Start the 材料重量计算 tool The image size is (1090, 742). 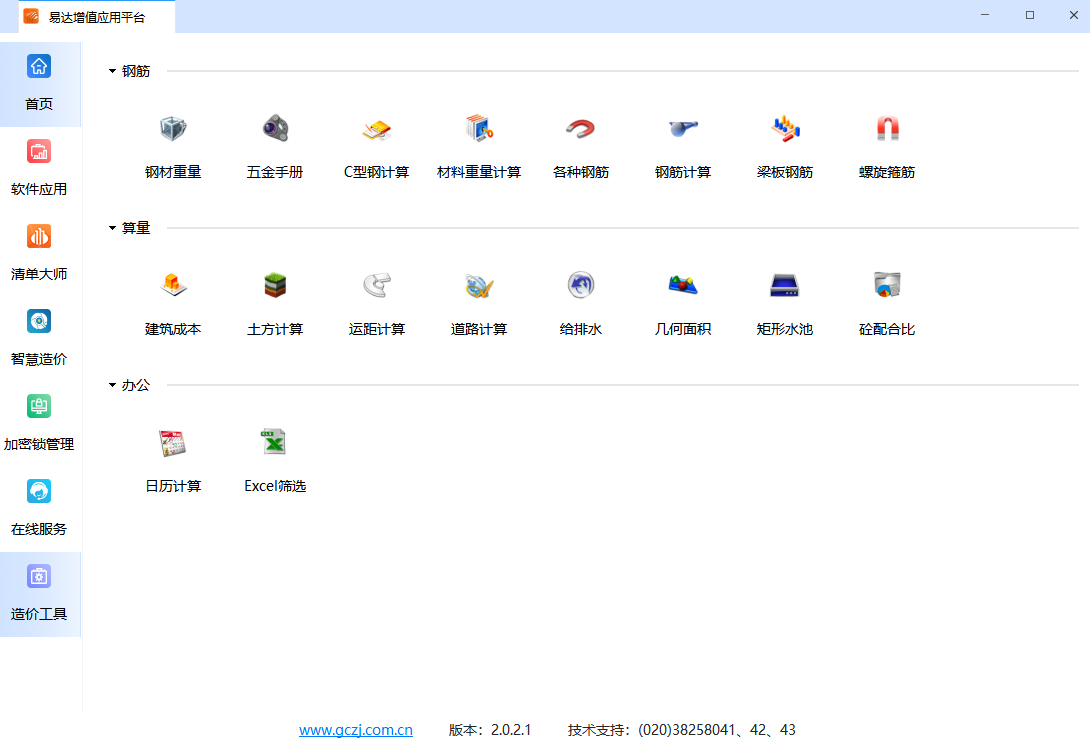tap(479, 146)
